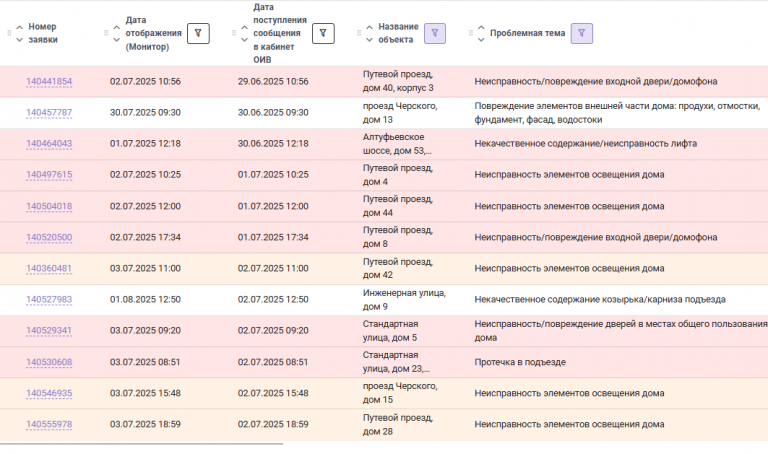Click topic Протечка в подъезде
This screenshot has height=454, width=768.
[520, 362]
